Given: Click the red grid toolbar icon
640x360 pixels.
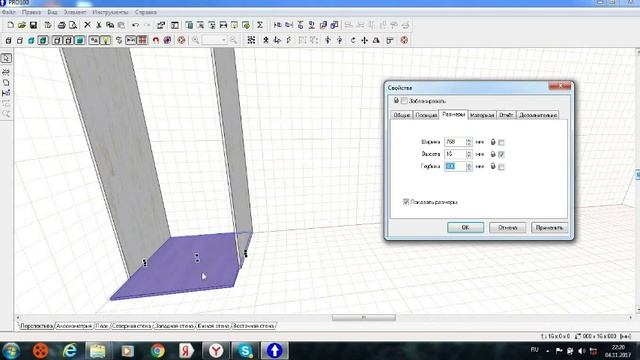Looking at the screenshot, I should point(142,40).
